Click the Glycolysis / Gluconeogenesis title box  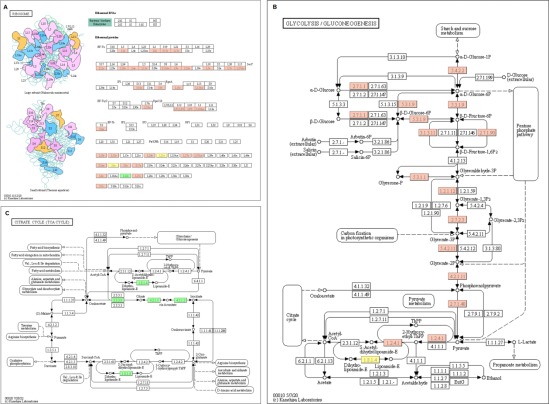coord(331,23)
